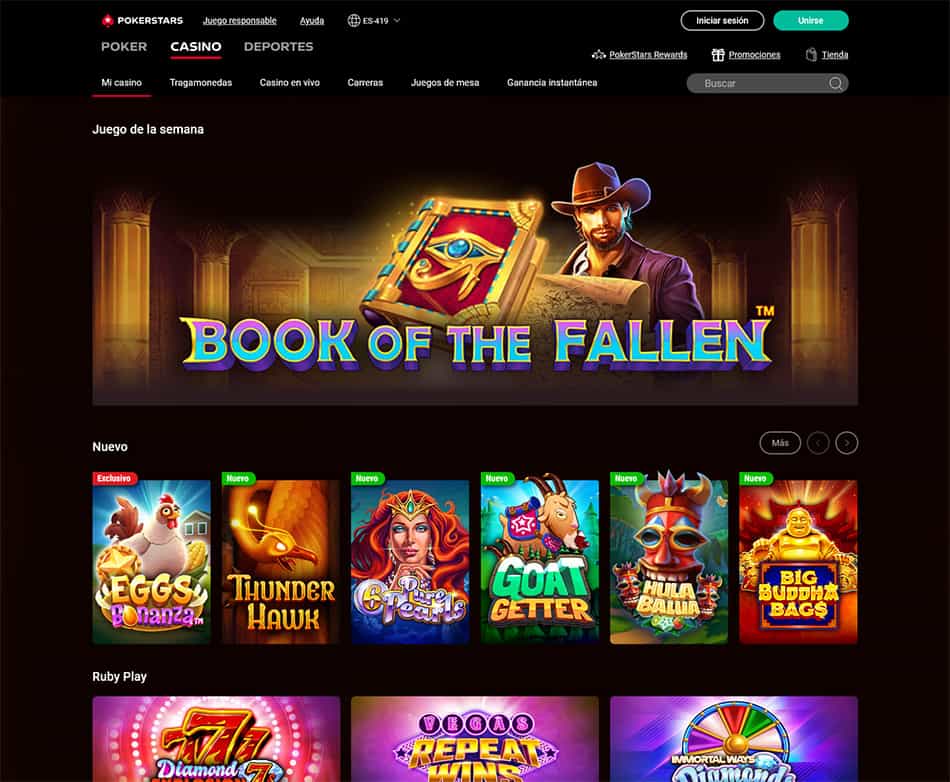
Task: Open the Juego responsable link
Action: 239,21
